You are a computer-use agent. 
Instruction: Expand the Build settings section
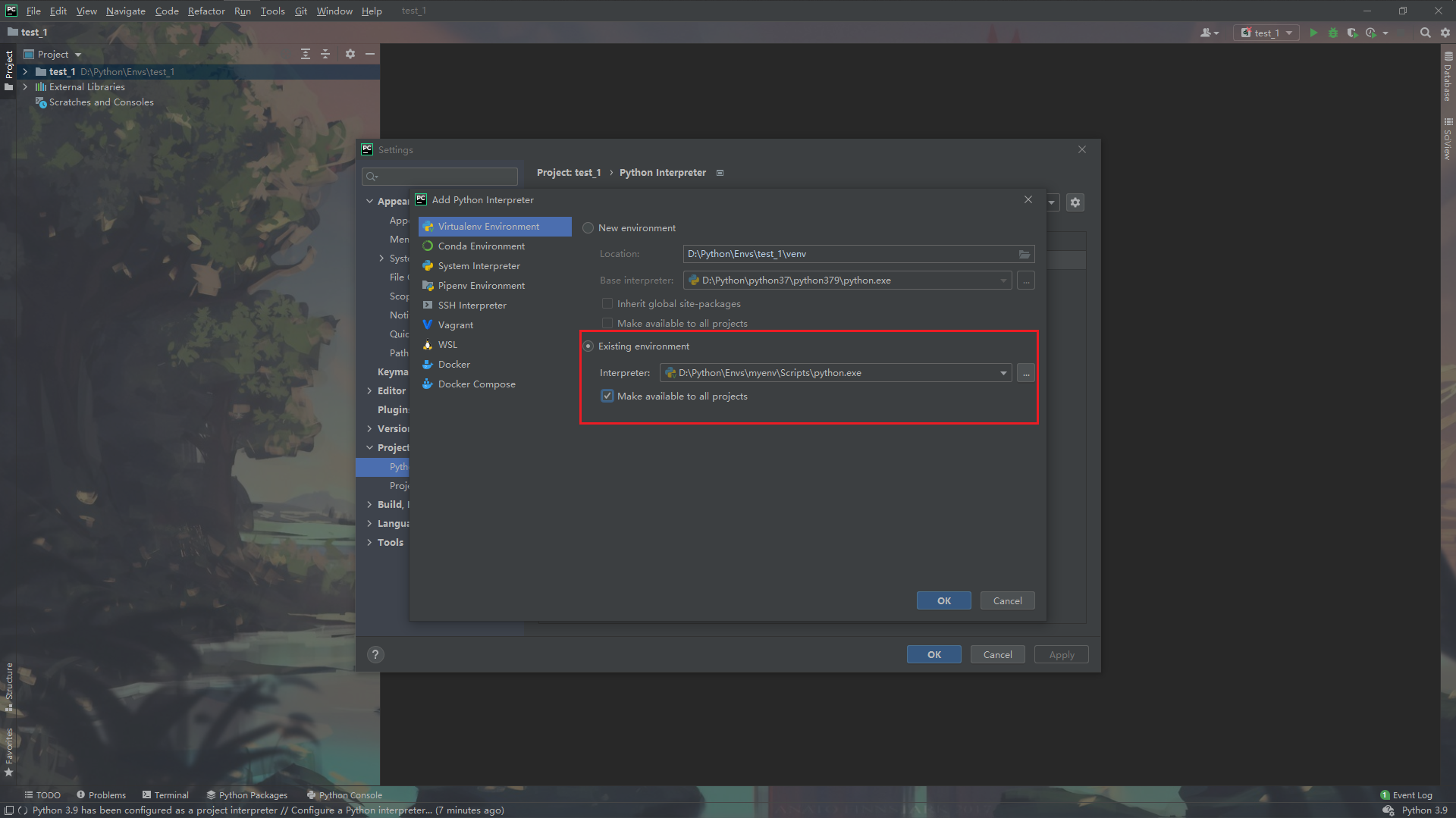point(369,505)
